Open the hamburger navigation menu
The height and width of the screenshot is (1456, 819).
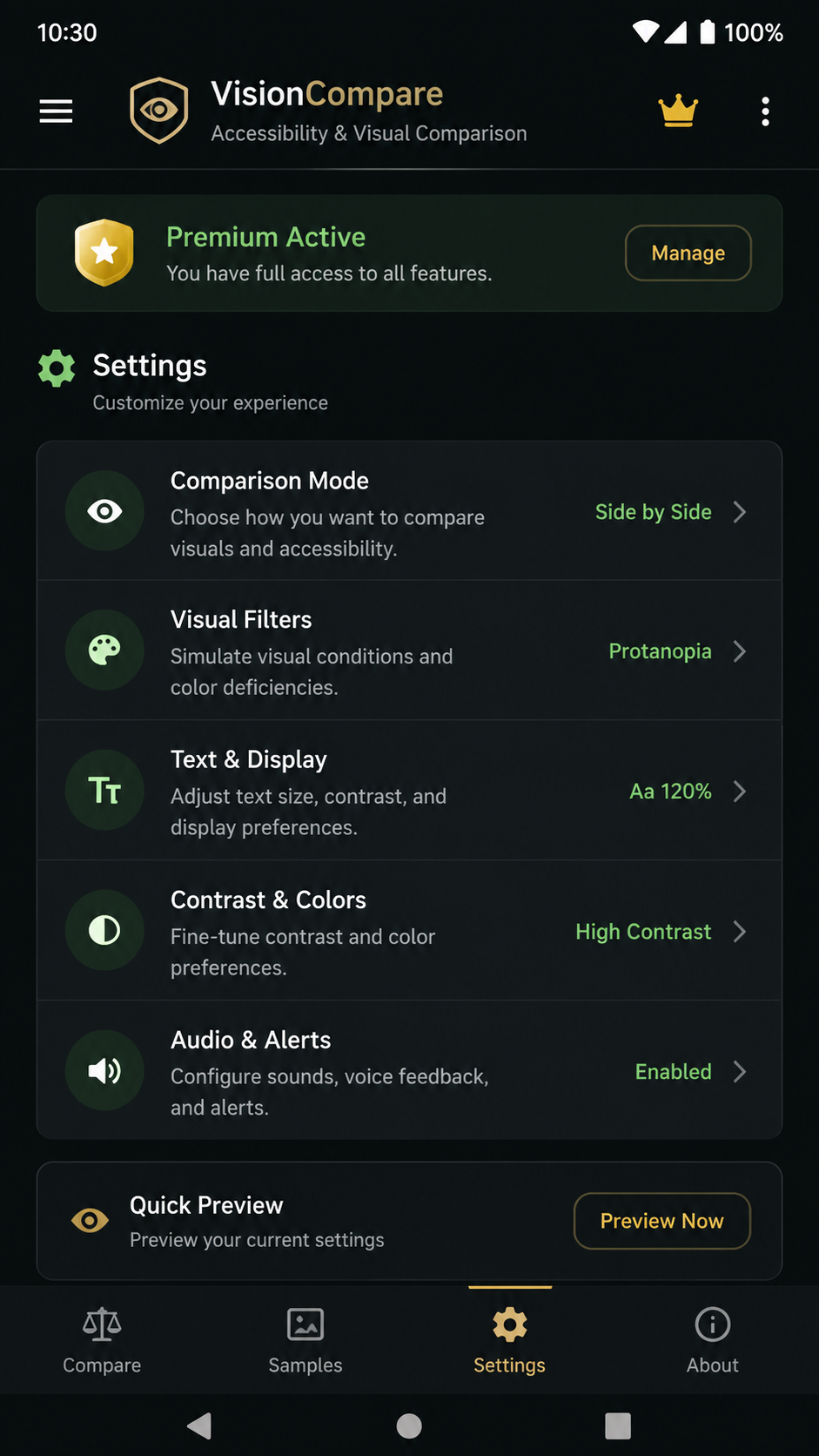click(56, 111)
